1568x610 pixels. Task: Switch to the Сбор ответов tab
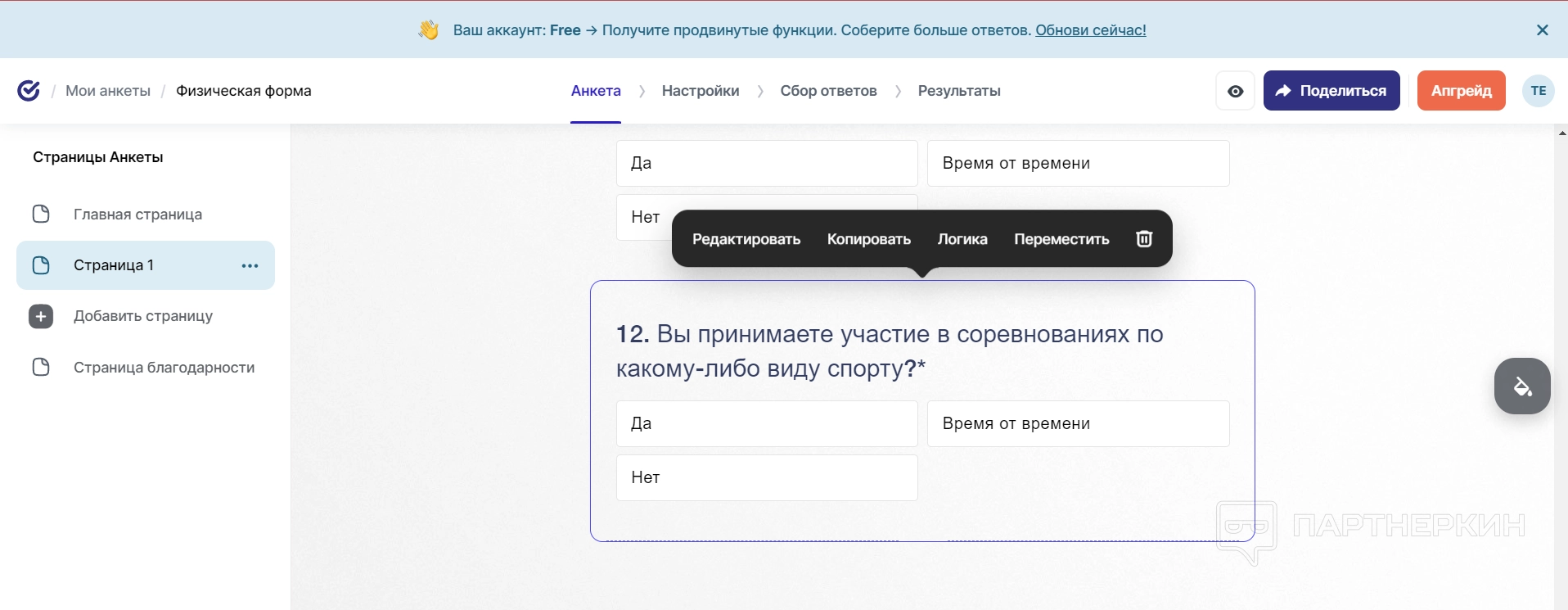point(828,91)
